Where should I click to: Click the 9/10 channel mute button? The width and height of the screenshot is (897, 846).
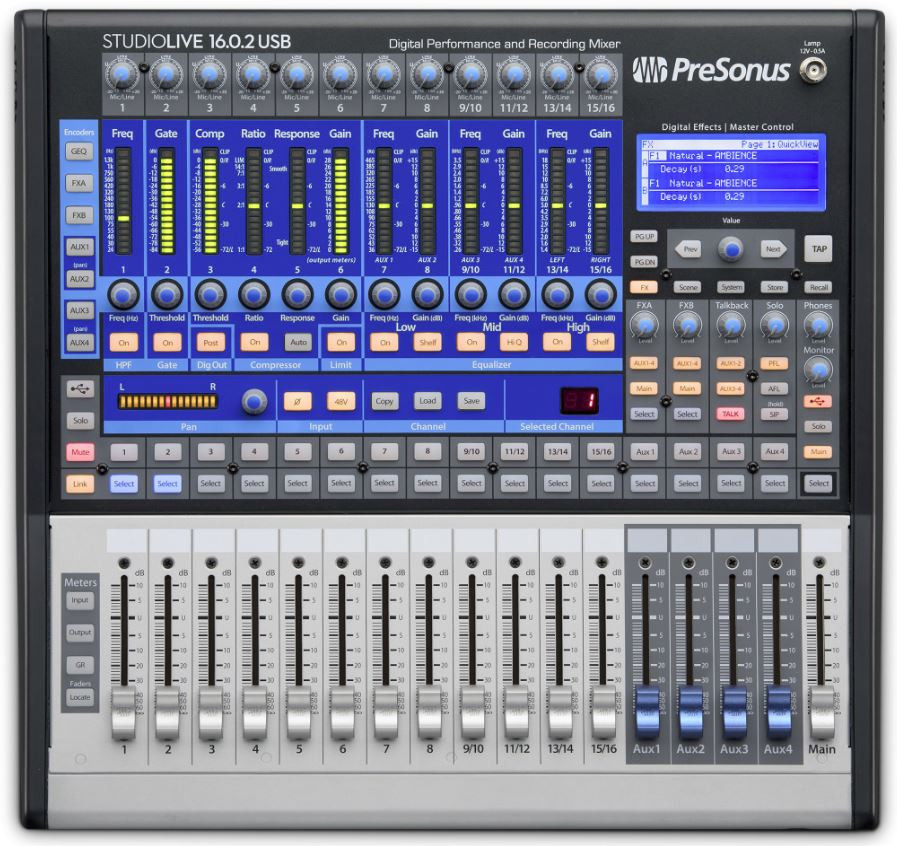click(471, 451)
